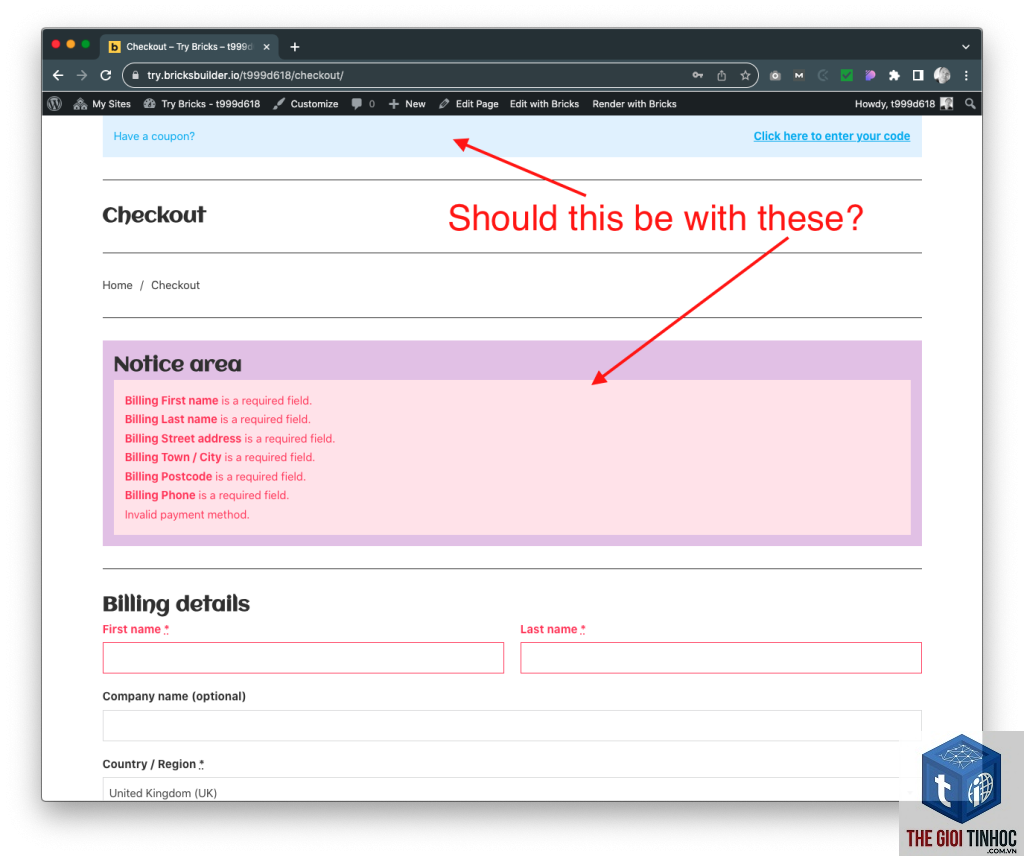Image resolution: width=1024 pixels, height=856 pixels.
Task: Select the Checkout – Try Bricks tab
Action: [x=189, y=47]
